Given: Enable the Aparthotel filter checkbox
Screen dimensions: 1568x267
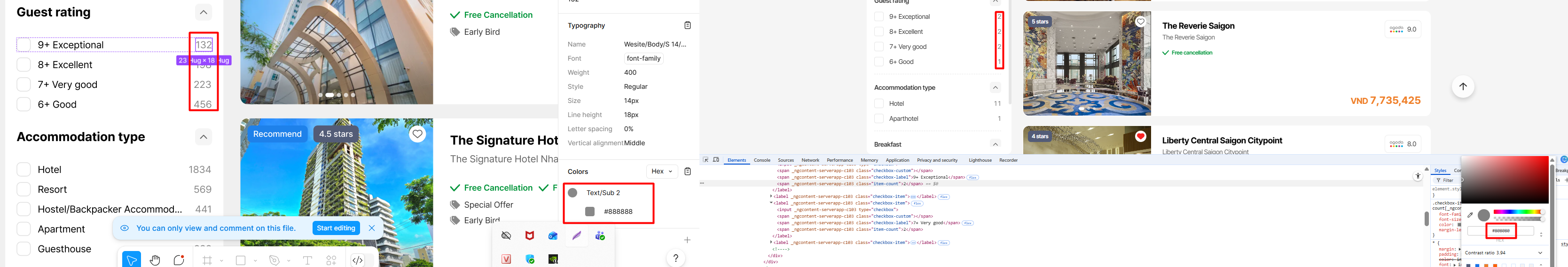Looking at the screenshot, I should point(878,118).
